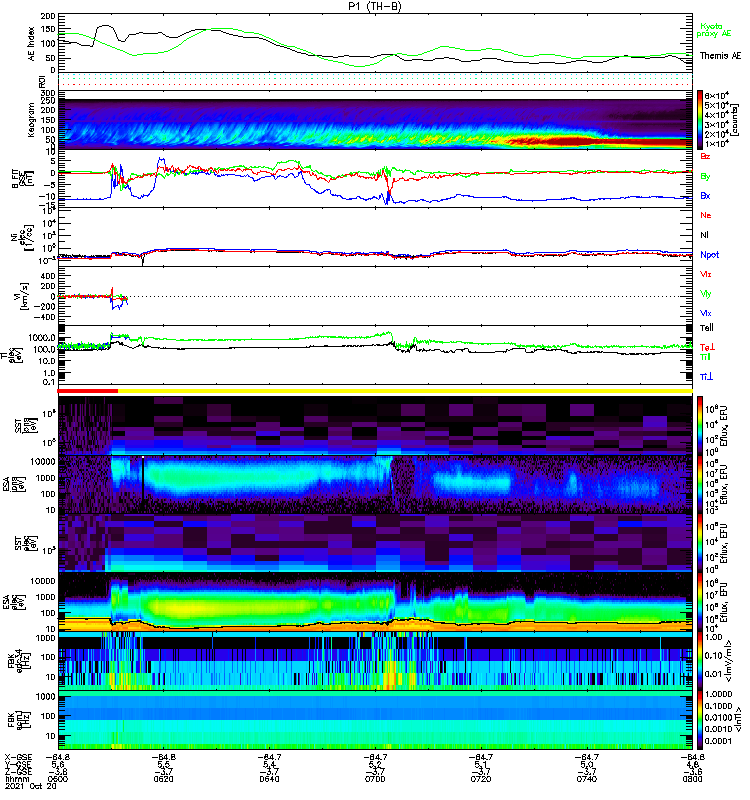Click the red "Te⊥" legend label
The width and height of the screenshot is (750, 800).
click(707, 347)
